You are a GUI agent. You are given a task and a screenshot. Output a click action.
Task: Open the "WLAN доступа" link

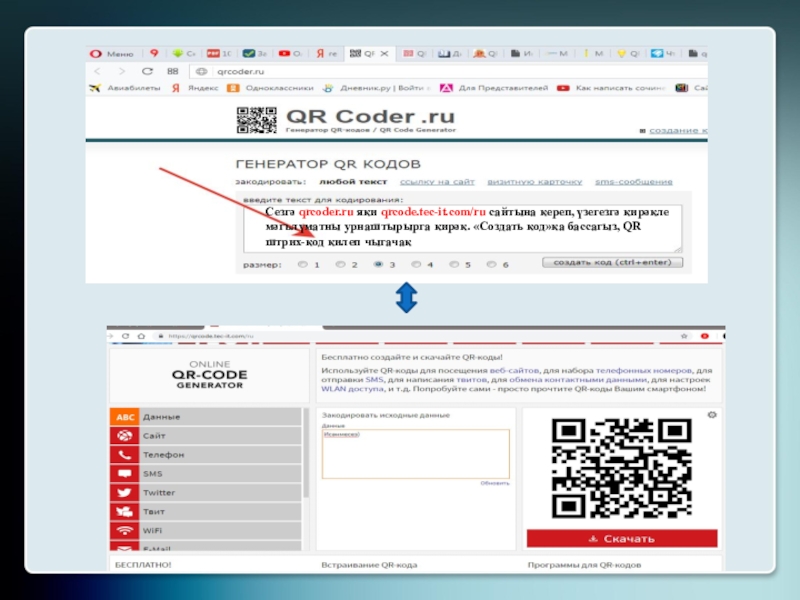click(352, 389)
